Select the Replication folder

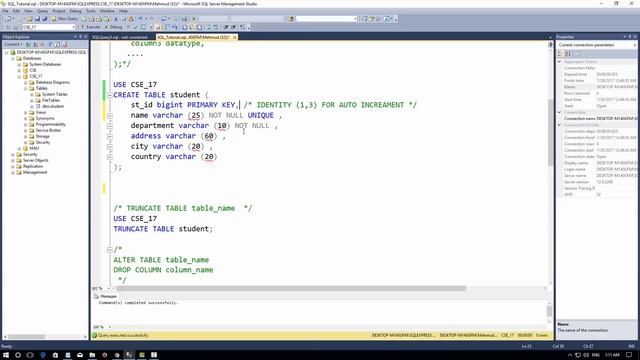pos(33,166)
